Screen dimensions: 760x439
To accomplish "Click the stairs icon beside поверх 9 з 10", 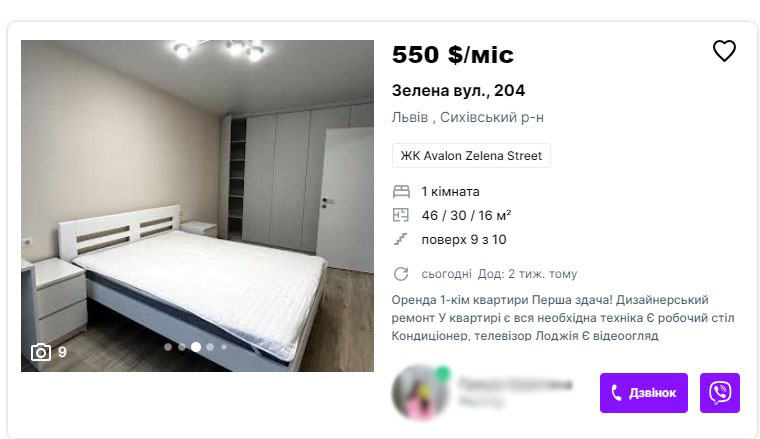I will tap(400, 239).
